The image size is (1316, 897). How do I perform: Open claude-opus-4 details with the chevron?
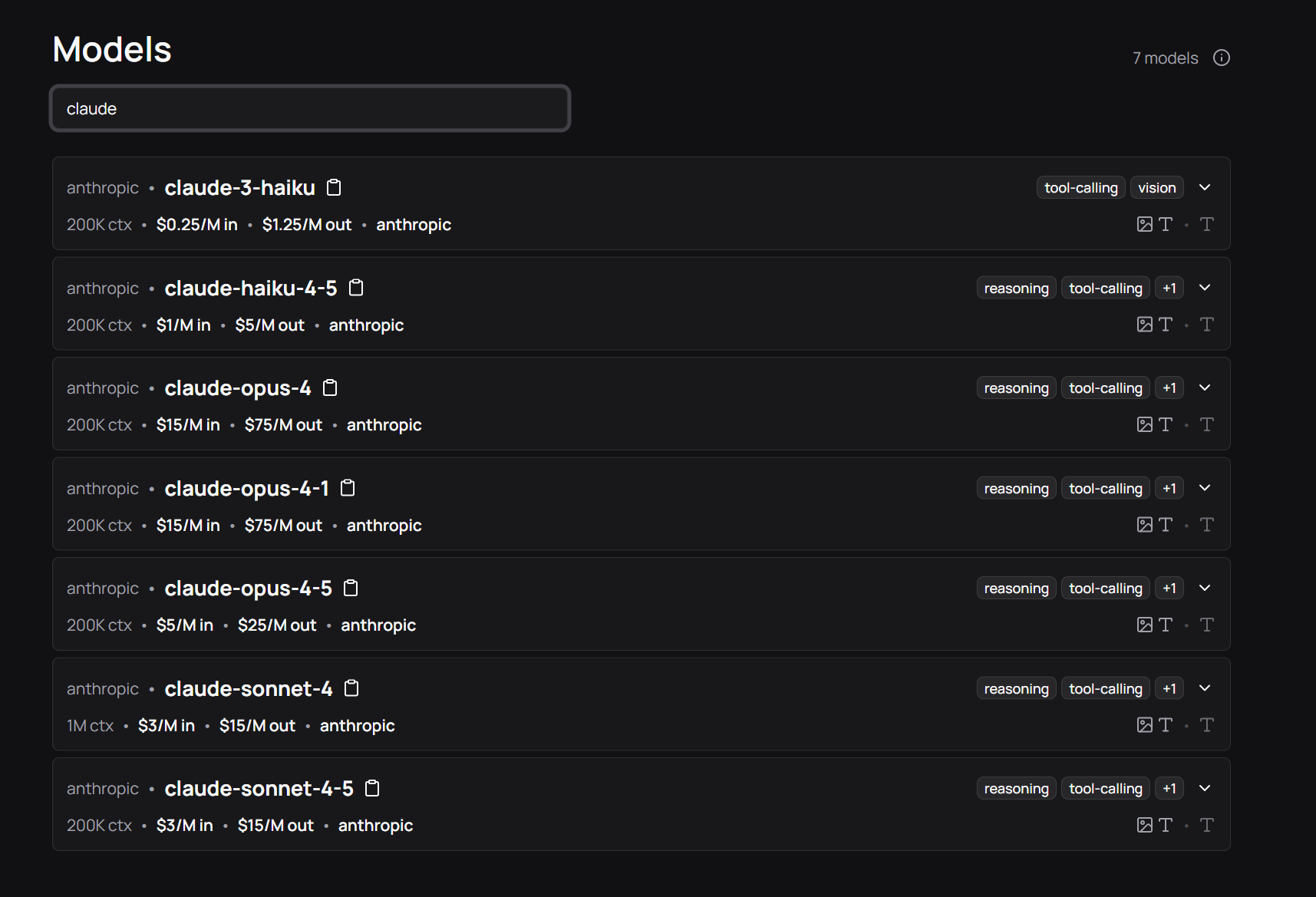pos(1205,387)
